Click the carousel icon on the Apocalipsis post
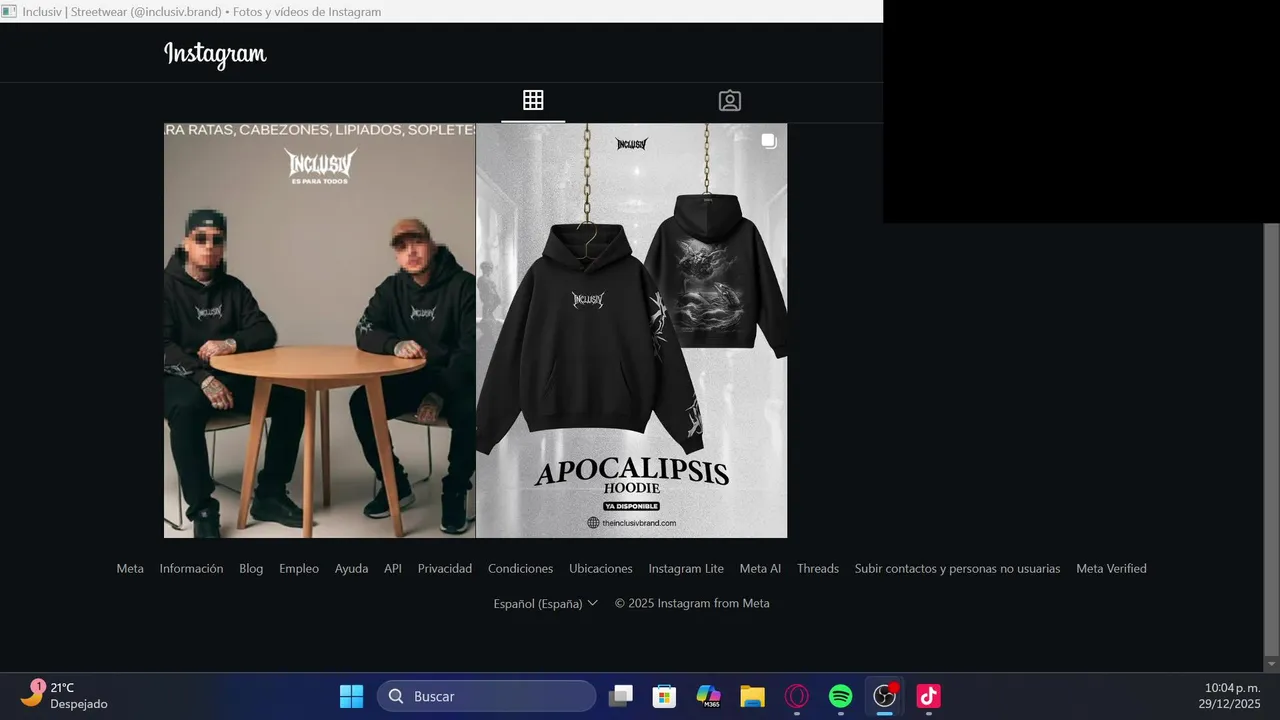Viewport: 1280px width, 720px height. pyautogui.click(x=769, y=141)
